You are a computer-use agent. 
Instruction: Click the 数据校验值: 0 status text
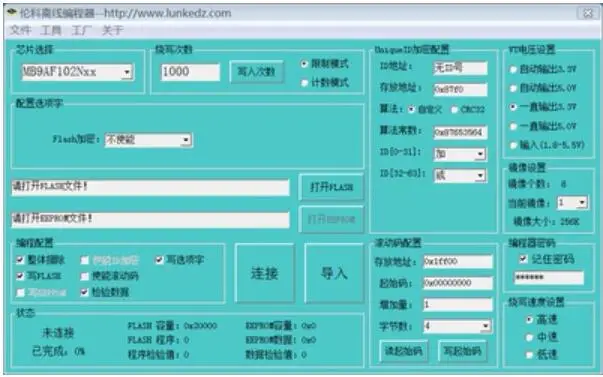276,354
